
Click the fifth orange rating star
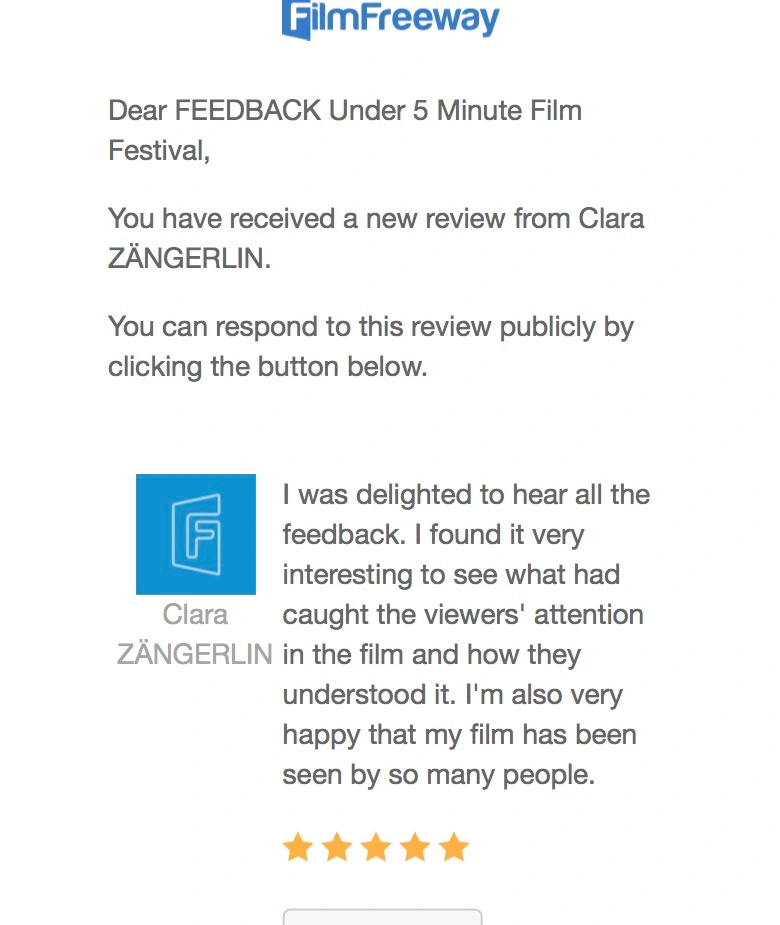point(454,848)
